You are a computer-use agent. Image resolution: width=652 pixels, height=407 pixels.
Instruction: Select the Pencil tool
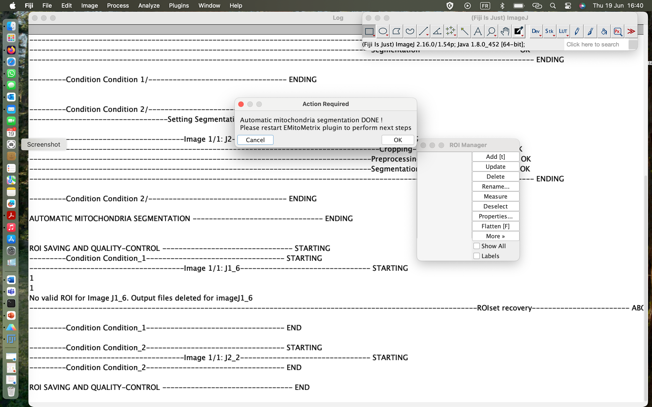coord(576,31)
